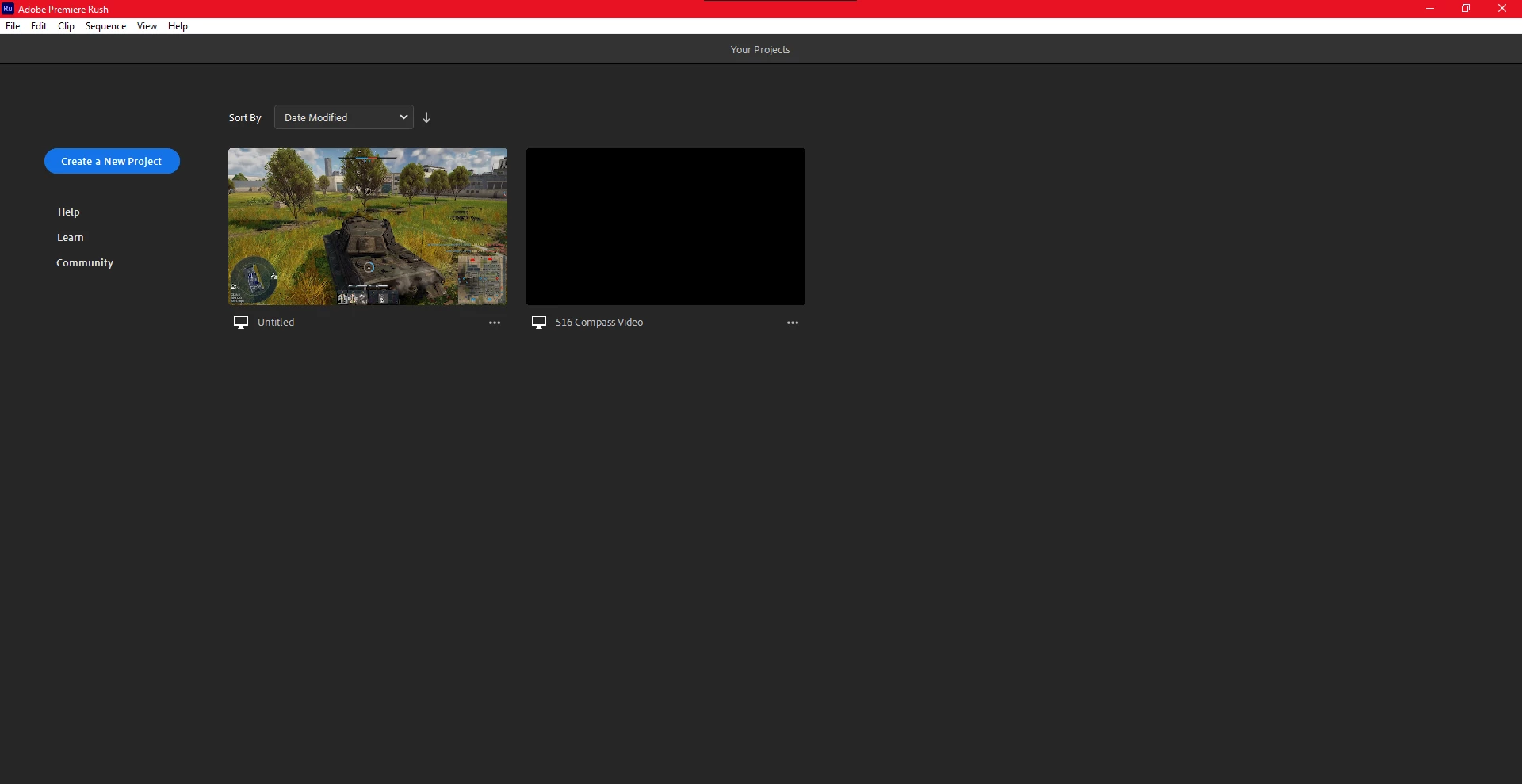This screenshot has width=1522, height=784.
Task: Open the Untitled project thumbnail with tank
Action: (x=368, y=227)
